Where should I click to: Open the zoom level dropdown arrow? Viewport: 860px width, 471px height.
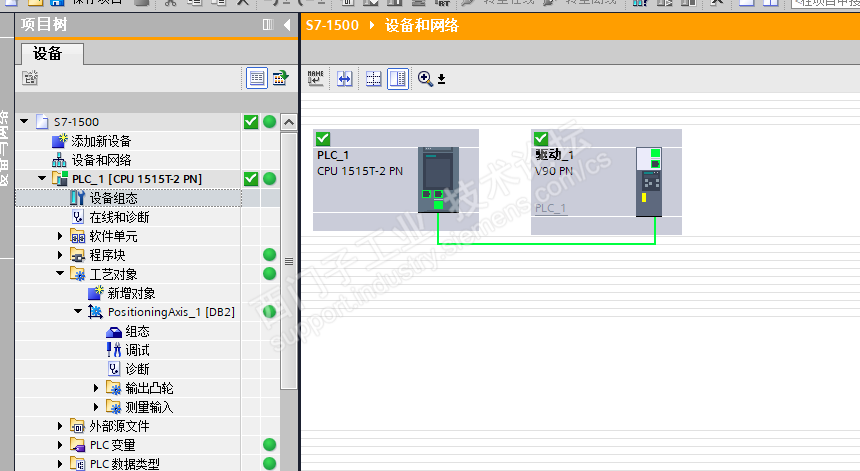pyautogui.click(x=442, y=80)
